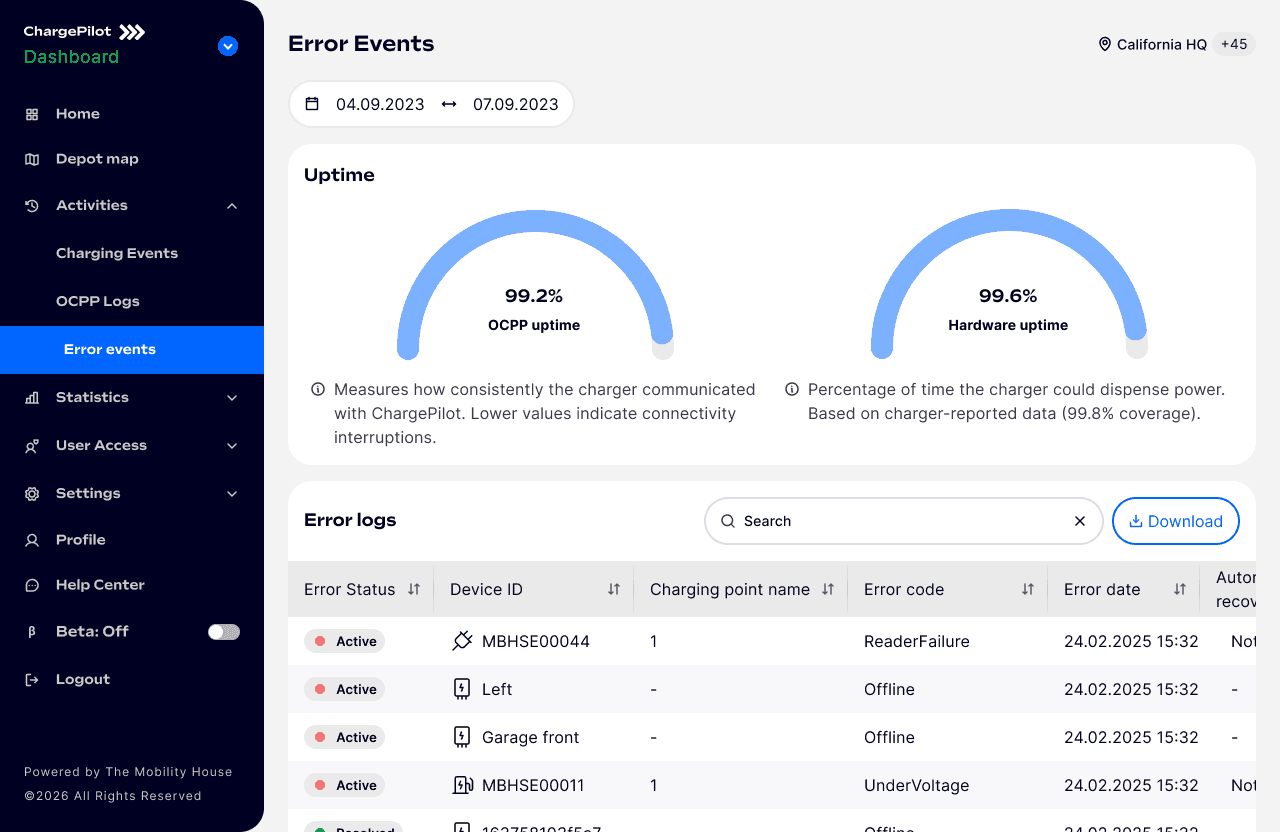Open the California HQ location selector
1280x832 pixels.
pos(1162,44)
